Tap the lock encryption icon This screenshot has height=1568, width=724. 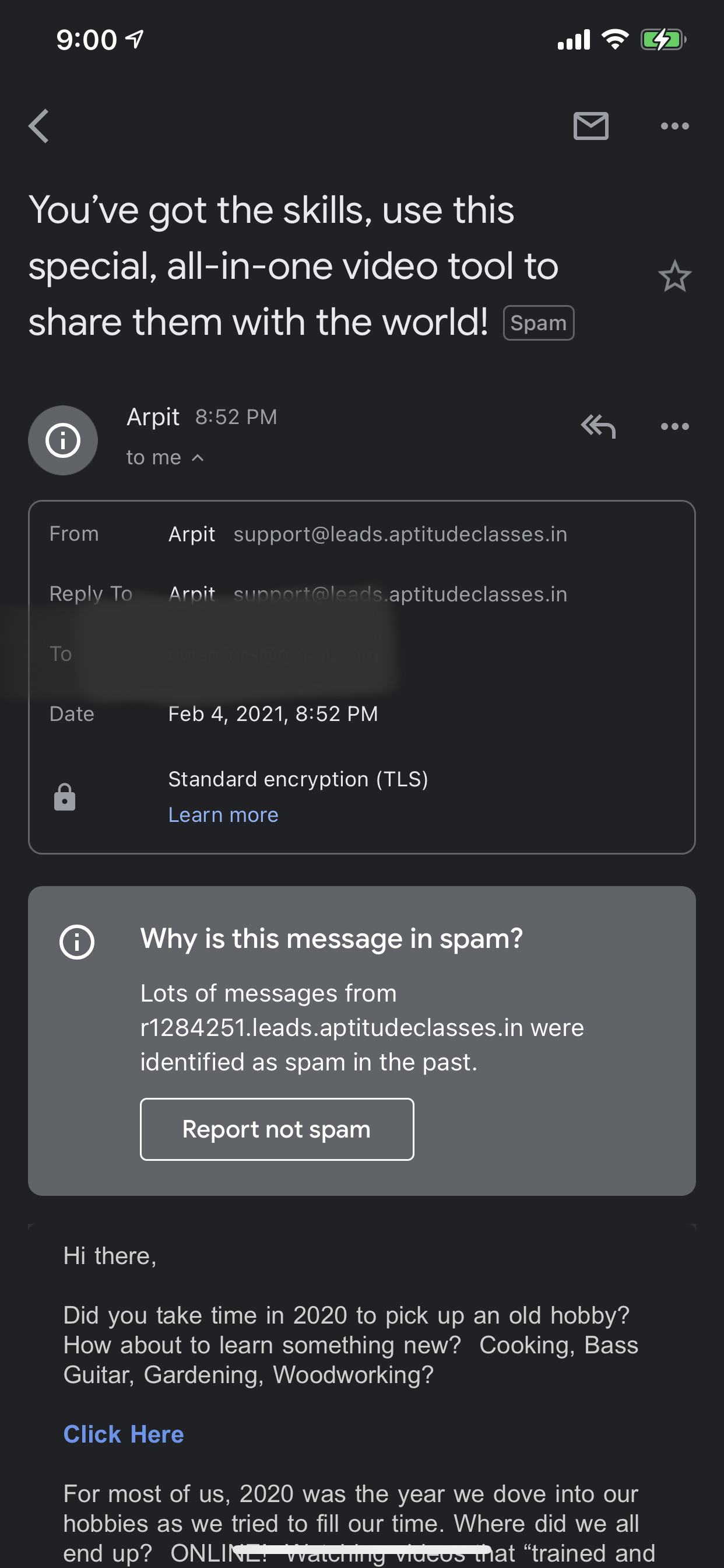click(65, 797)
